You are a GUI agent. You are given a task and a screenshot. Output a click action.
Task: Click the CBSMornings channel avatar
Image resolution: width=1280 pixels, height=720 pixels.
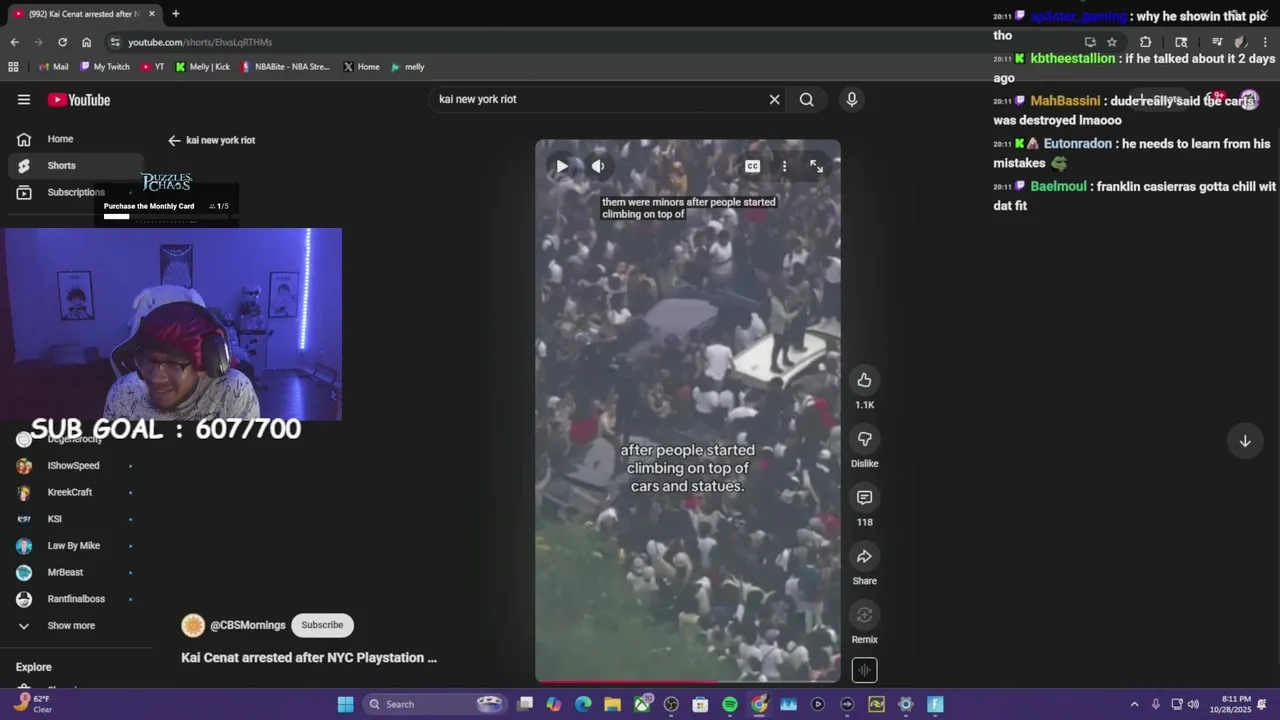pos(193,625)
